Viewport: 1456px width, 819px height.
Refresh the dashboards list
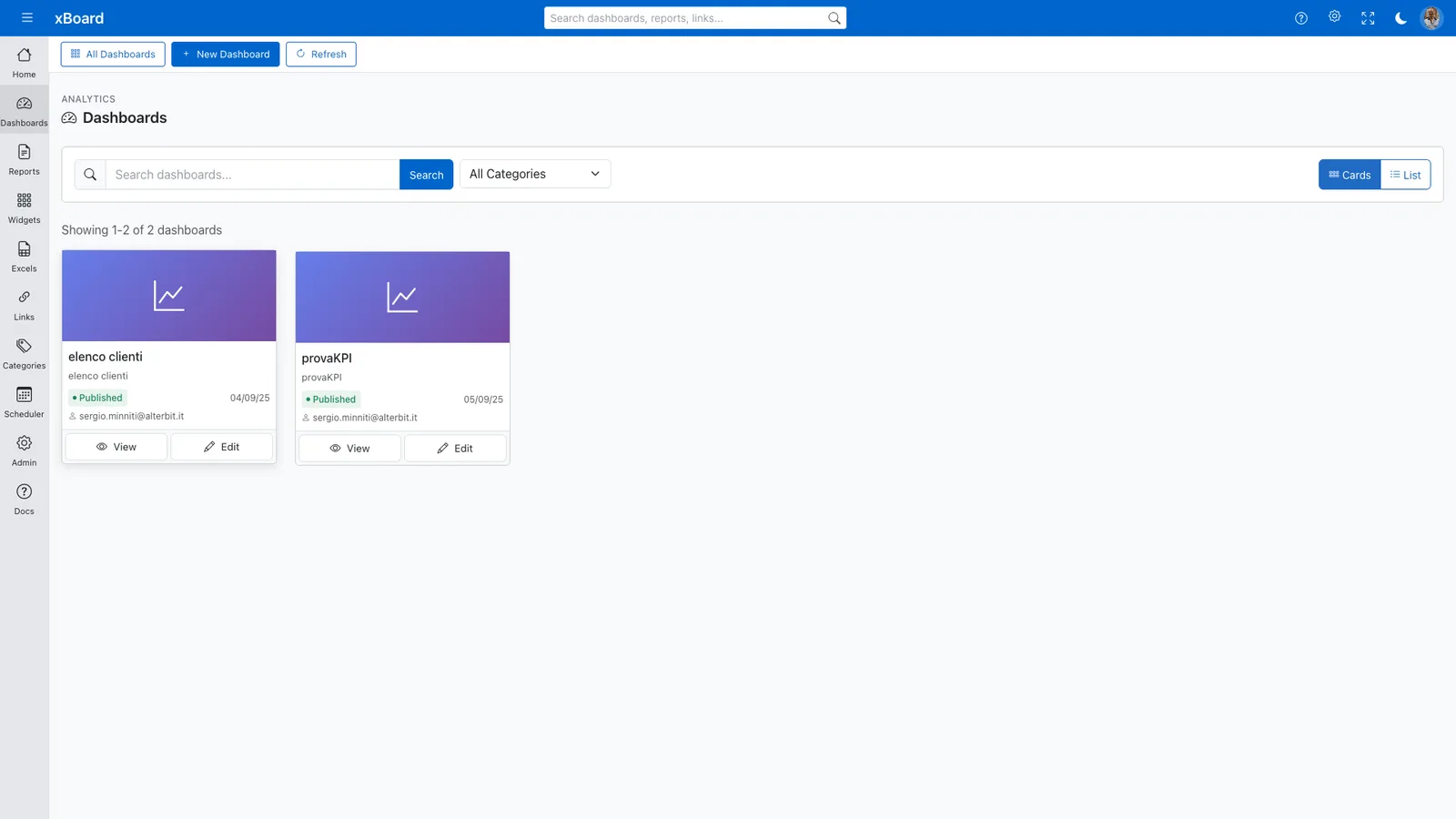point(321,55)
